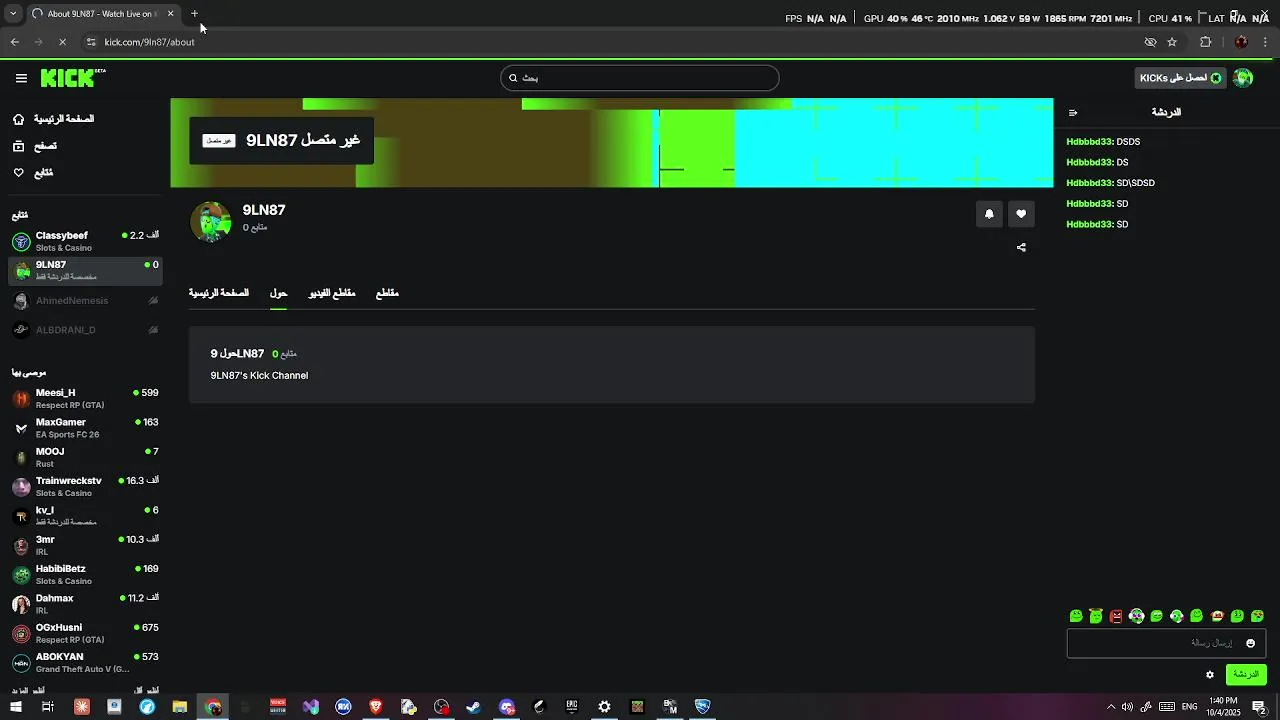1280x720 pixels.
Task: Click the Get KICKs button
Action: click(1181, 78)
